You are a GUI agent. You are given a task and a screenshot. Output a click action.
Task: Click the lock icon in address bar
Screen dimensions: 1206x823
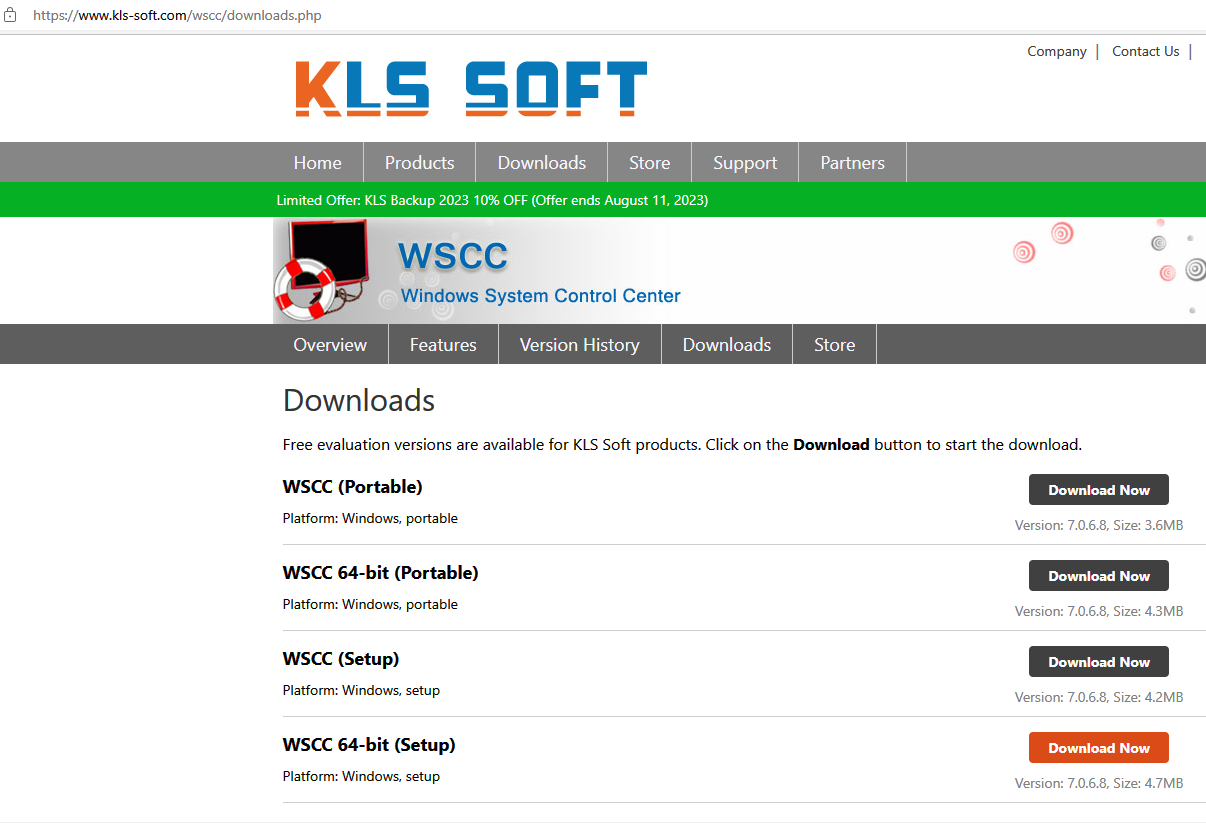coord(10,15)
